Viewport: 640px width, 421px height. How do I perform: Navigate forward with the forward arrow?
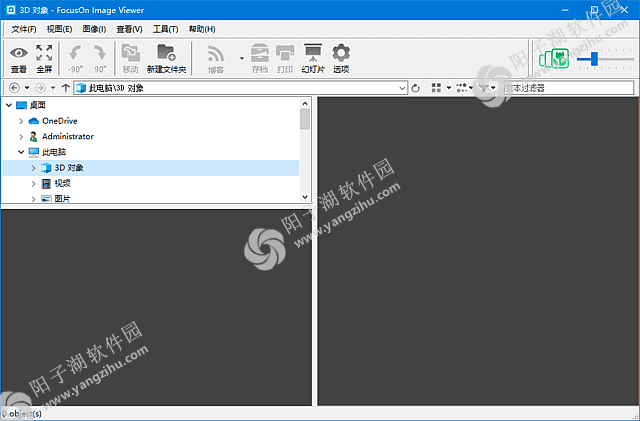tap(40, 88)
